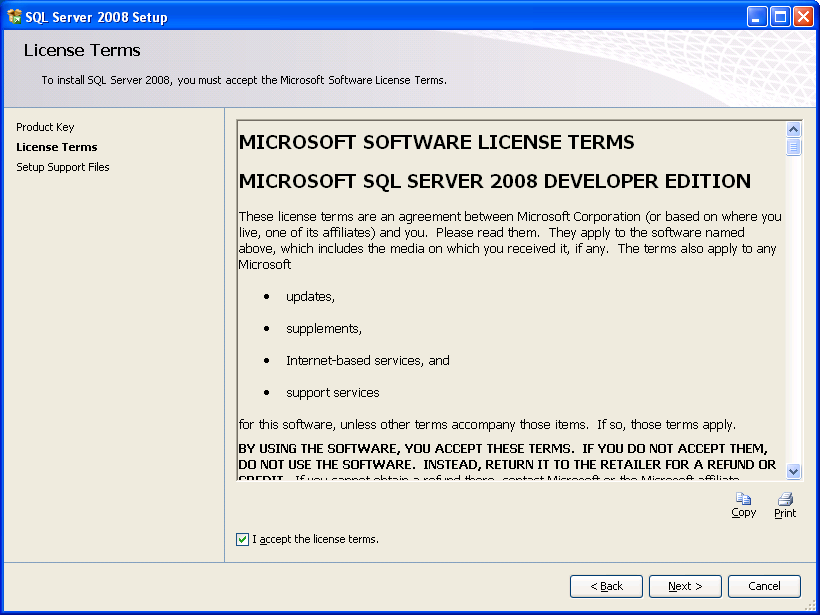This screenshot has width=820, height=615.
Task: Cancel the SQL Server setup
Action: click(x=764, y=586)
